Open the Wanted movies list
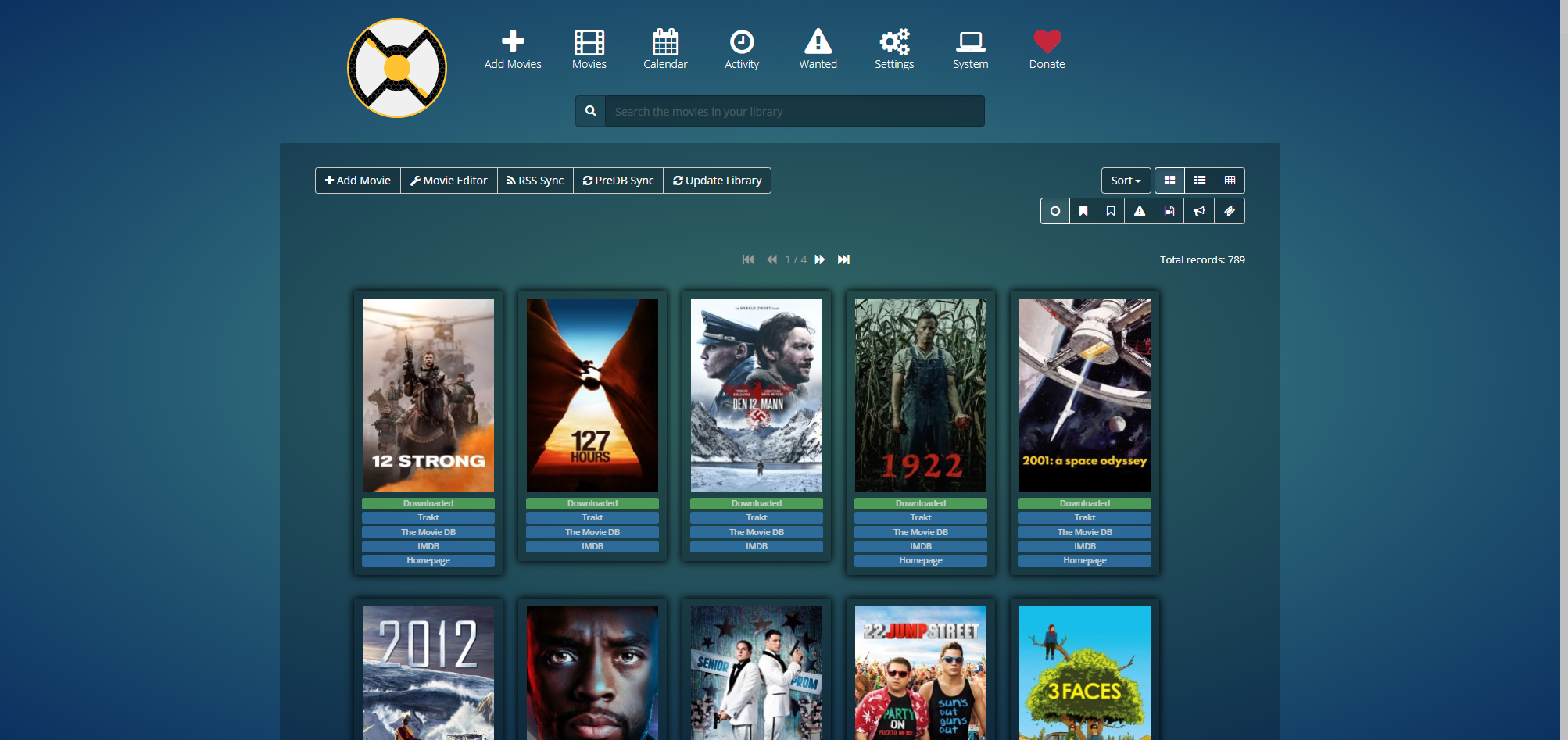This screenshot has width=1568, height=740. [818, 49]
